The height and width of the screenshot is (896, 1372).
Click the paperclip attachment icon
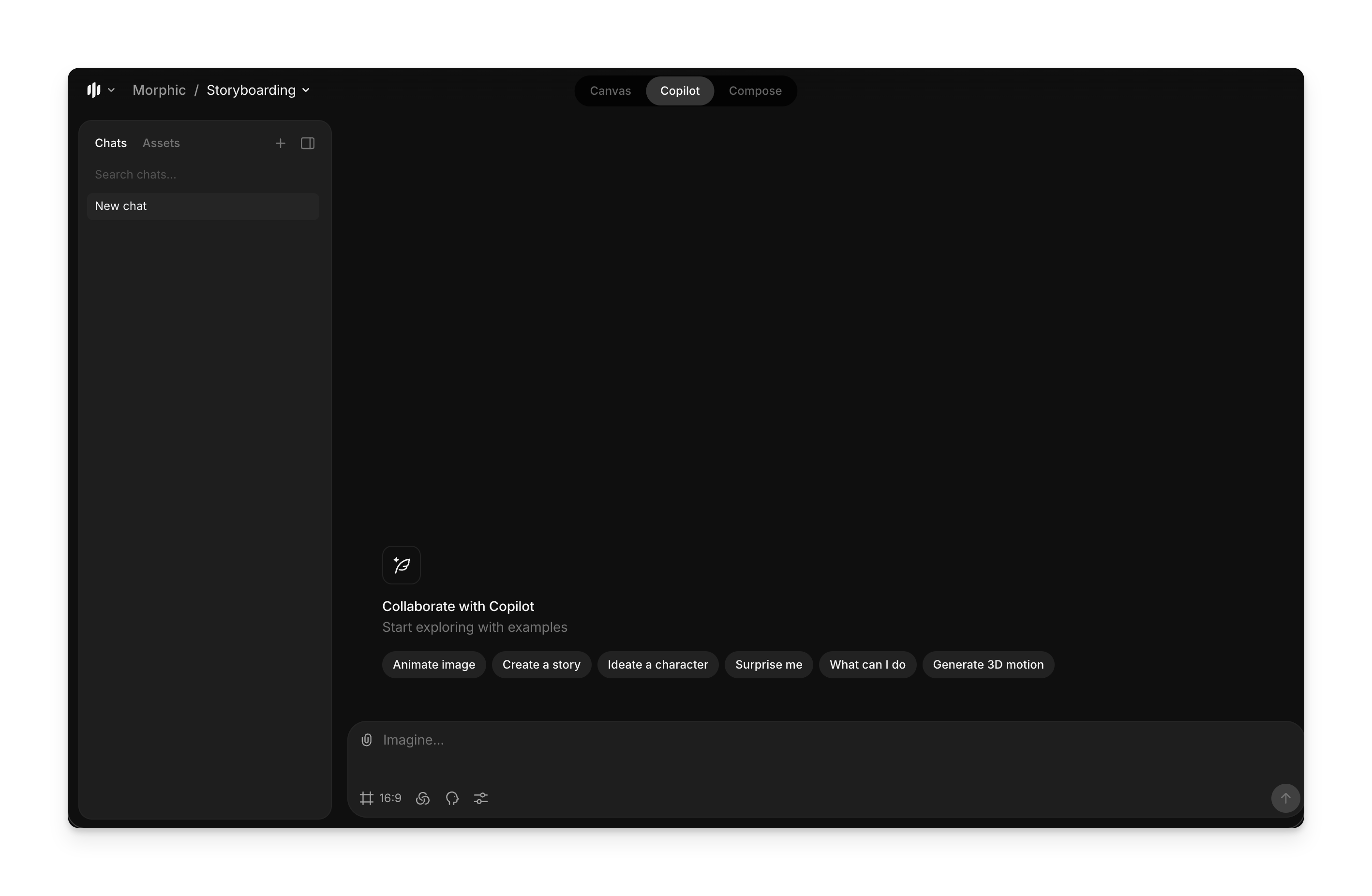[x=367, y=740]
